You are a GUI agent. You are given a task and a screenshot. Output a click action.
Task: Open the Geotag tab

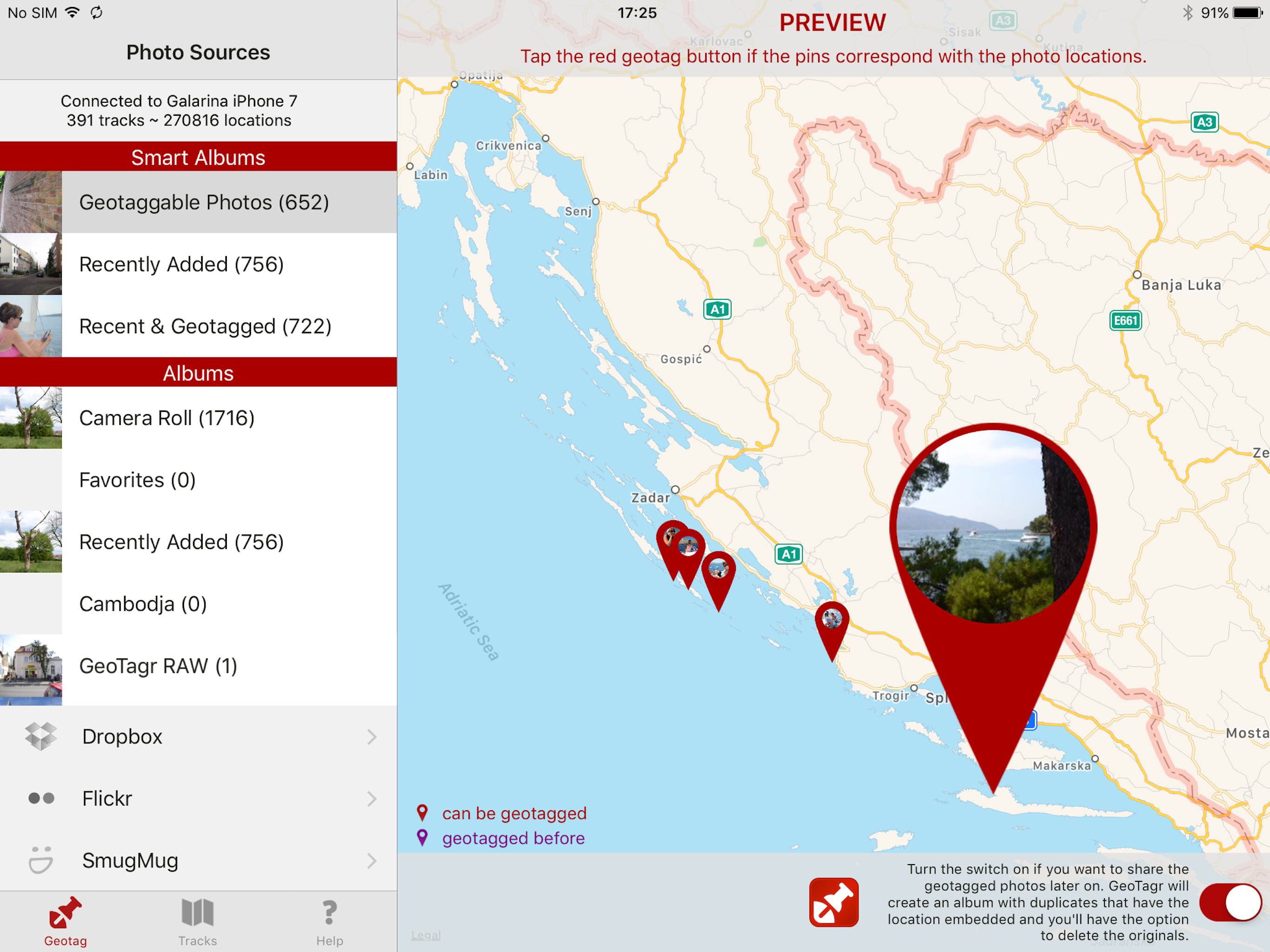(x=66, y=922)
